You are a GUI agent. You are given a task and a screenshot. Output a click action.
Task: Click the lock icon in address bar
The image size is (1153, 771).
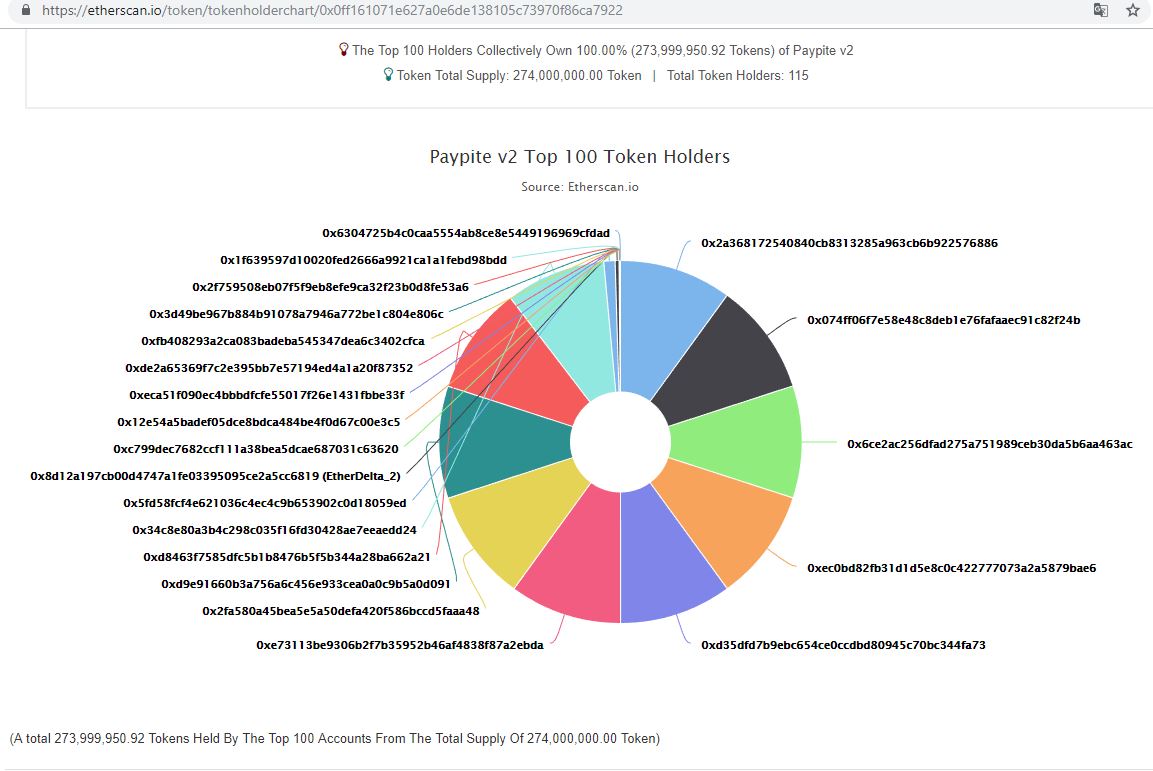coord(26,10)
